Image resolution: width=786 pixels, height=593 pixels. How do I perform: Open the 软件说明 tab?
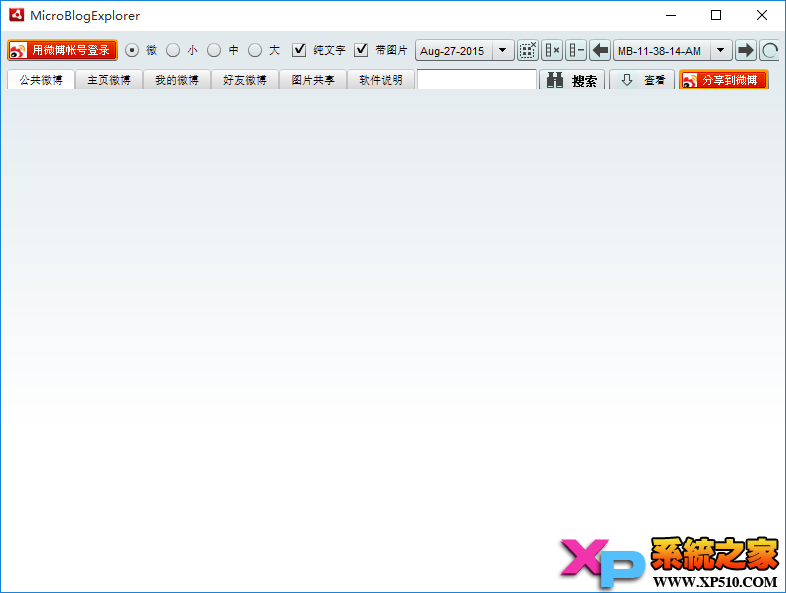click(x=381, y=80)
